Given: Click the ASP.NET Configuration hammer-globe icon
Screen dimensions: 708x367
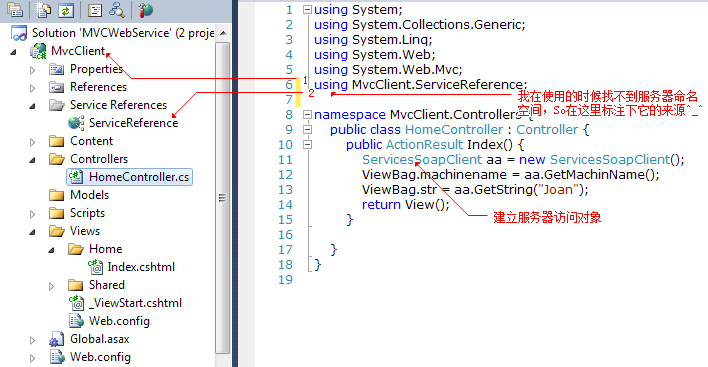Looking at the screenshot, I should point(145,10).
